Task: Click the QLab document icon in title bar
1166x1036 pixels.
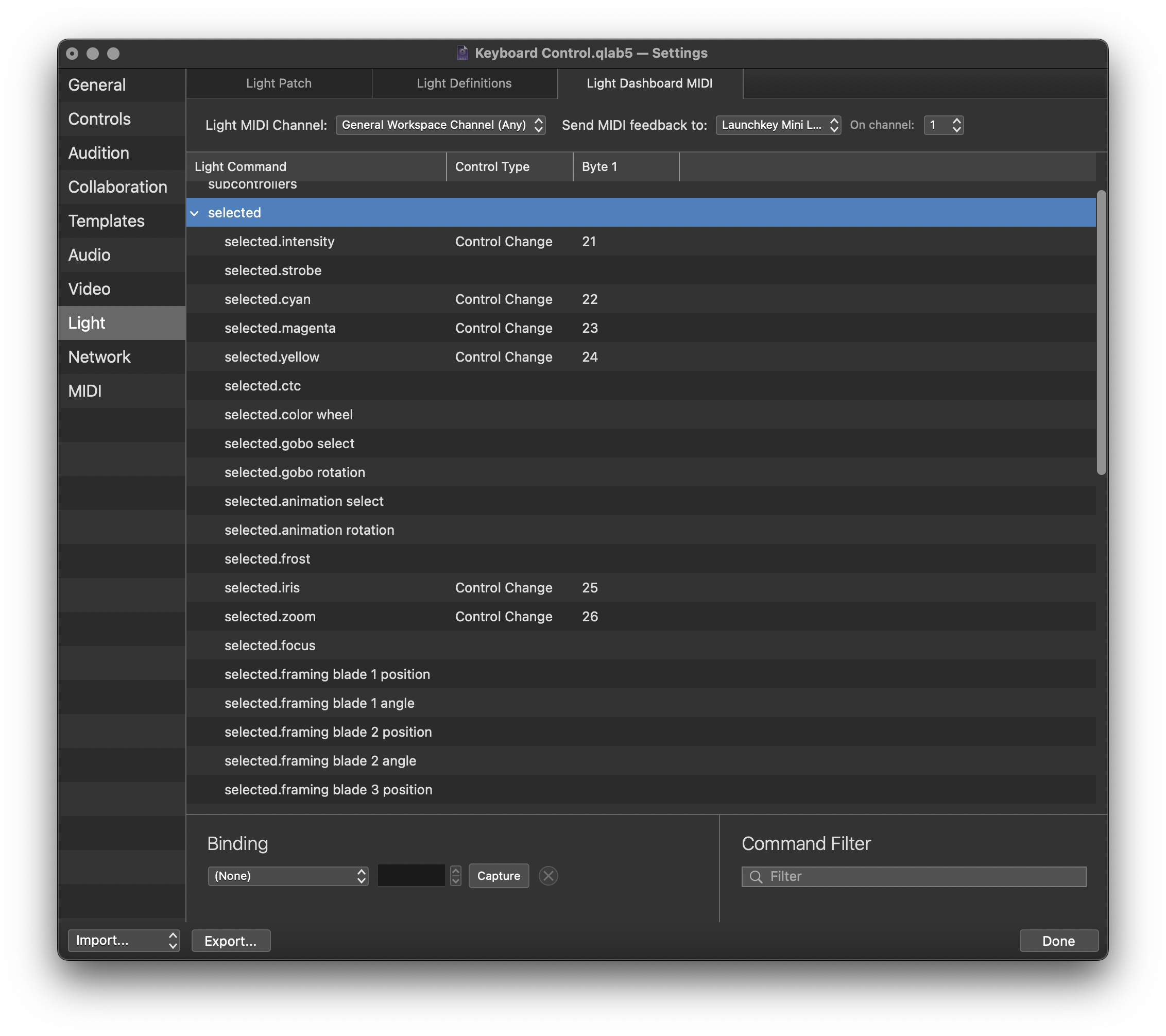Action: coord(461,53)
